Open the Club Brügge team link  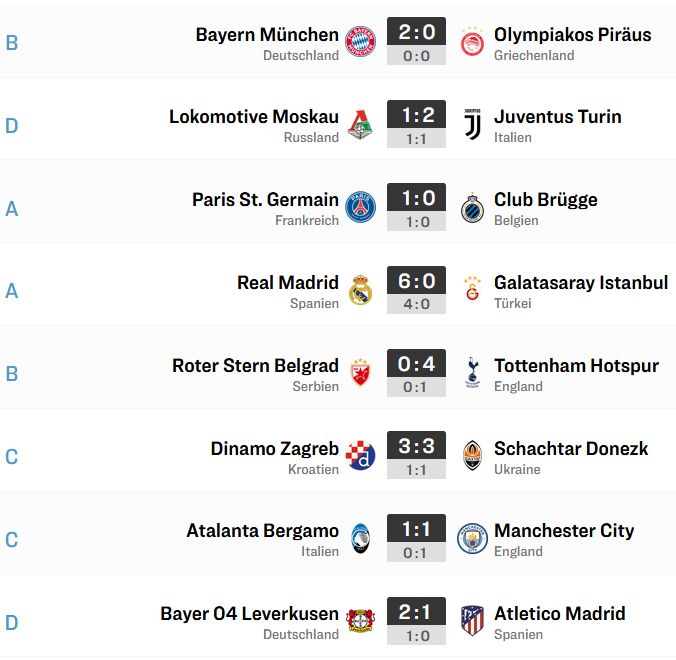point(546,200)
